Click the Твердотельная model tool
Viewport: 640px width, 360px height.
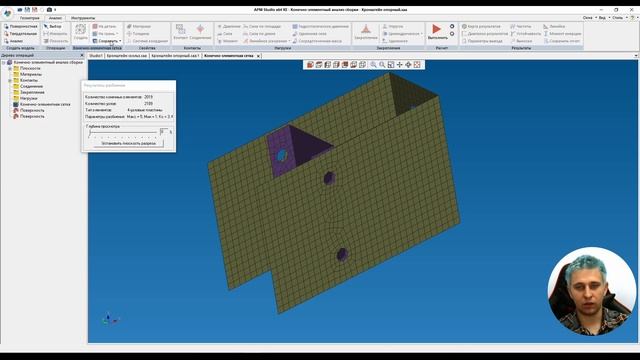pyautogui.click(x=20, y=33)
